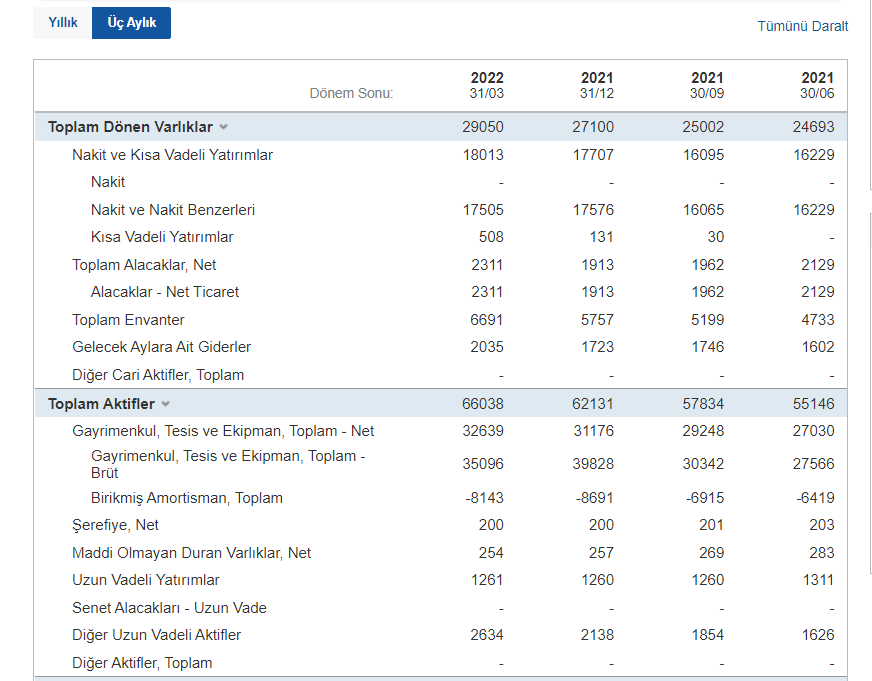Select the 2021 31/12 column header
The width and height of the screenshot is (872, 681).
(597, 85)
